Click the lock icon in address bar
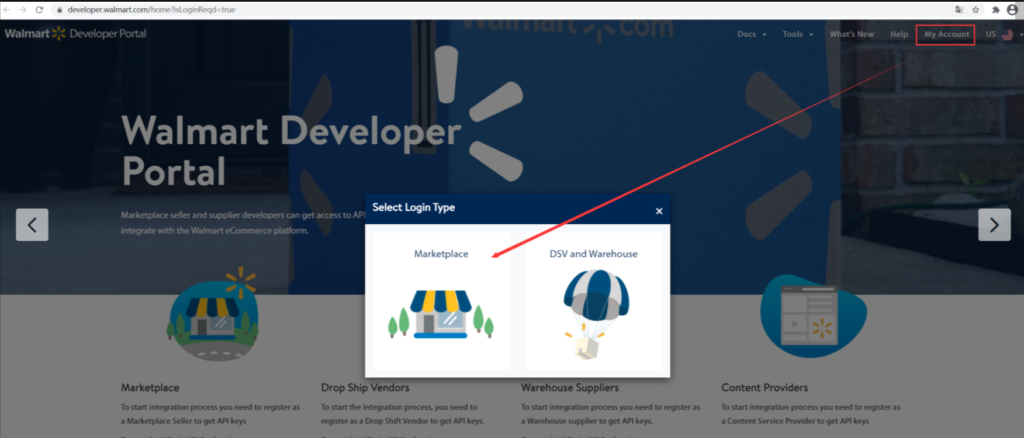The image size is (1024, 438). pos(59,10)
